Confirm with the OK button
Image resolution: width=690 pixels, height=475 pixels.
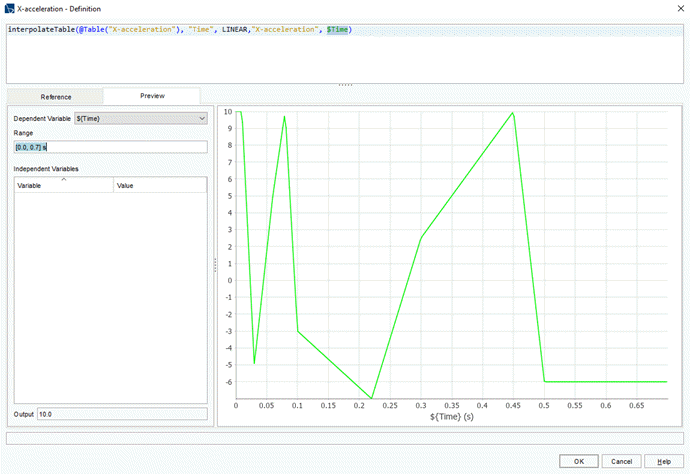click(x=578, y=461)
